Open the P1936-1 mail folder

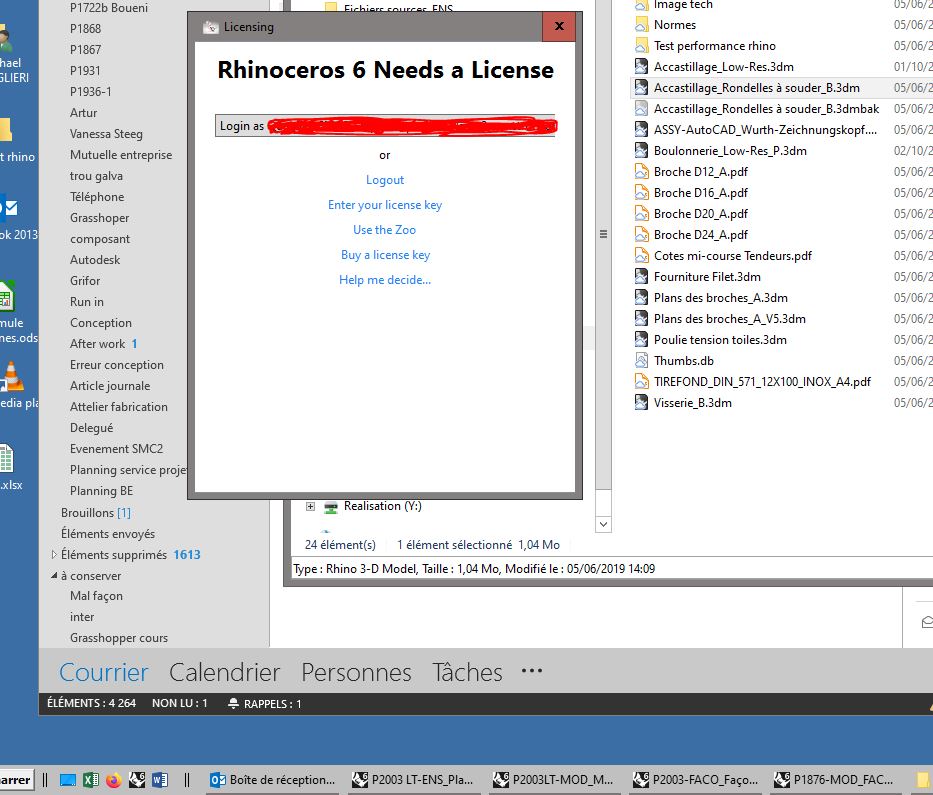[90, 92]
